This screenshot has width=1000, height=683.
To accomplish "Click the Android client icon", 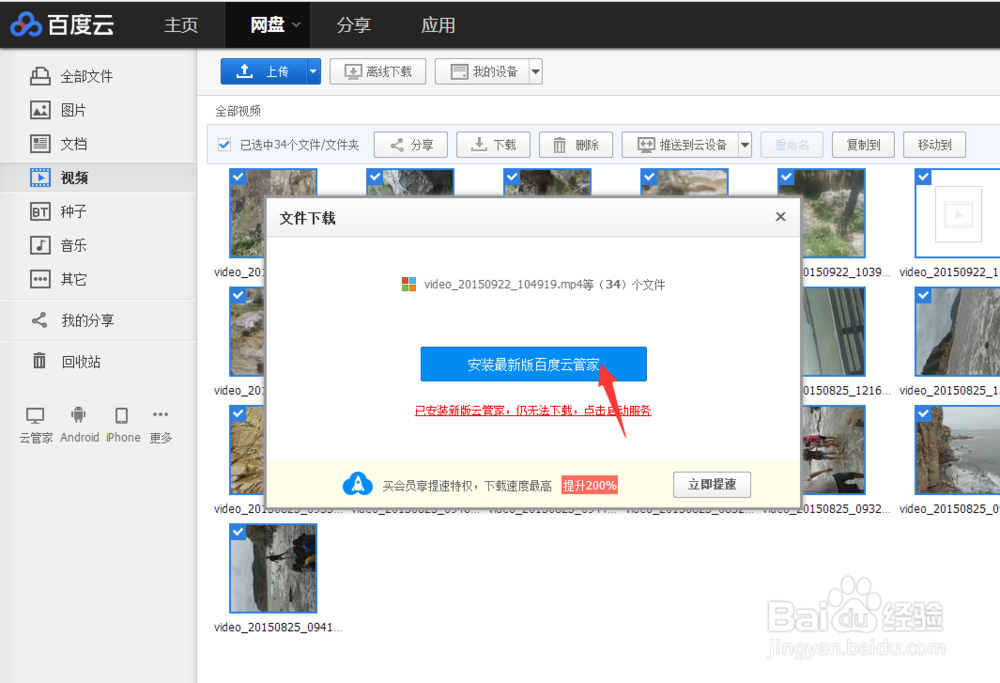I will point(78,415).
